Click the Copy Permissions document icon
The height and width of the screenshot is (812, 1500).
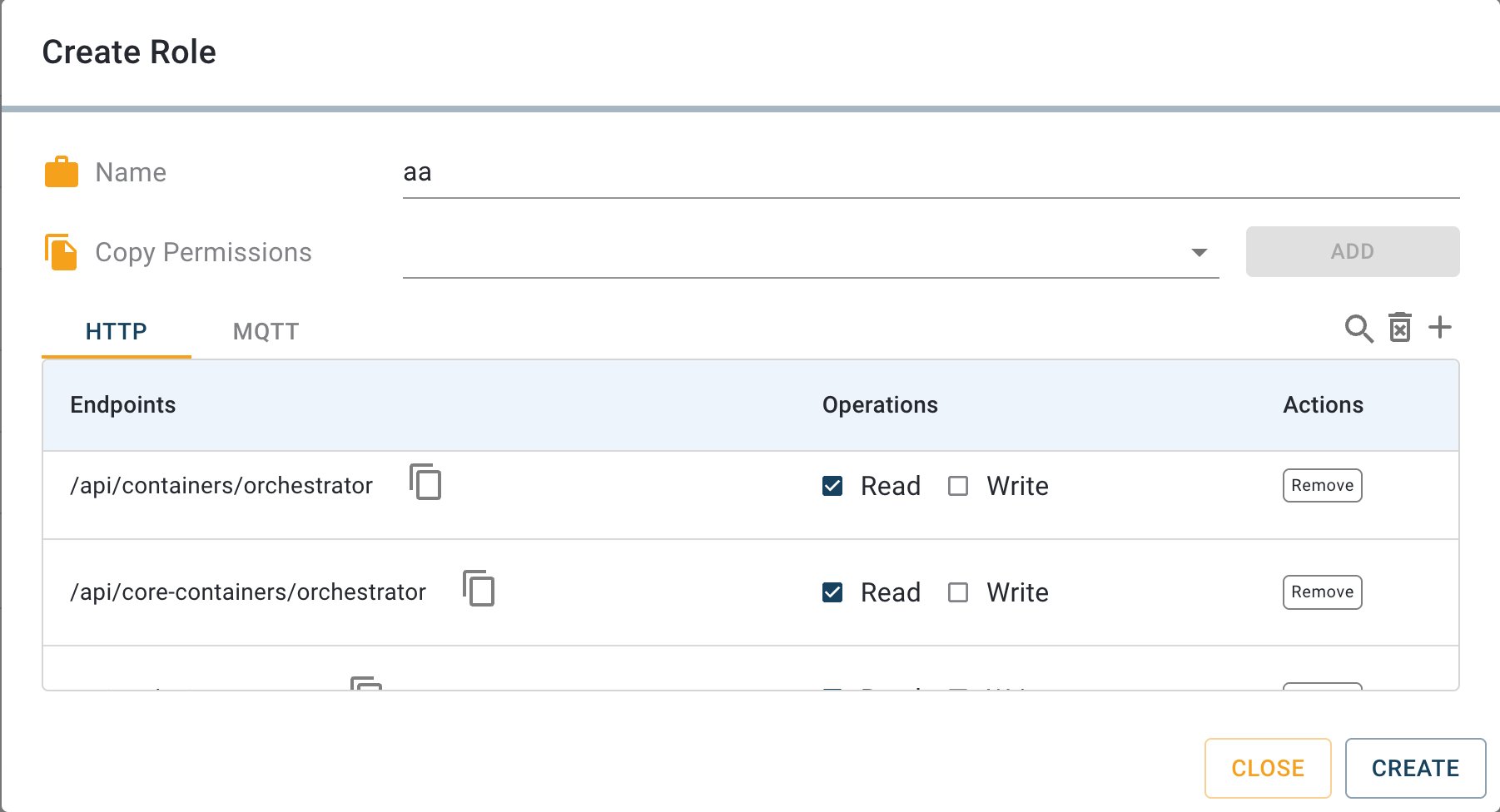pos(61,252)
